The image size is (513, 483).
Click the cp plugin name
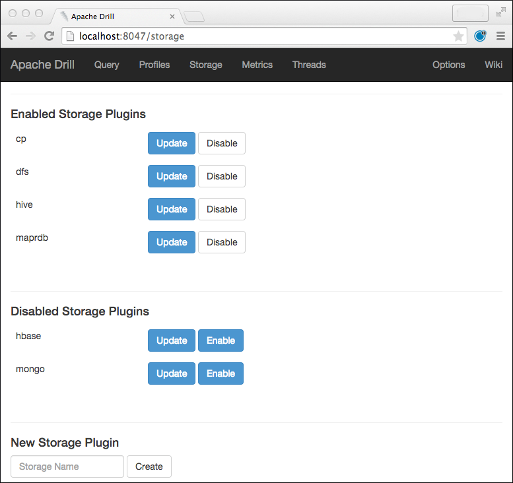pyautogui.click(x=21, y=139)
